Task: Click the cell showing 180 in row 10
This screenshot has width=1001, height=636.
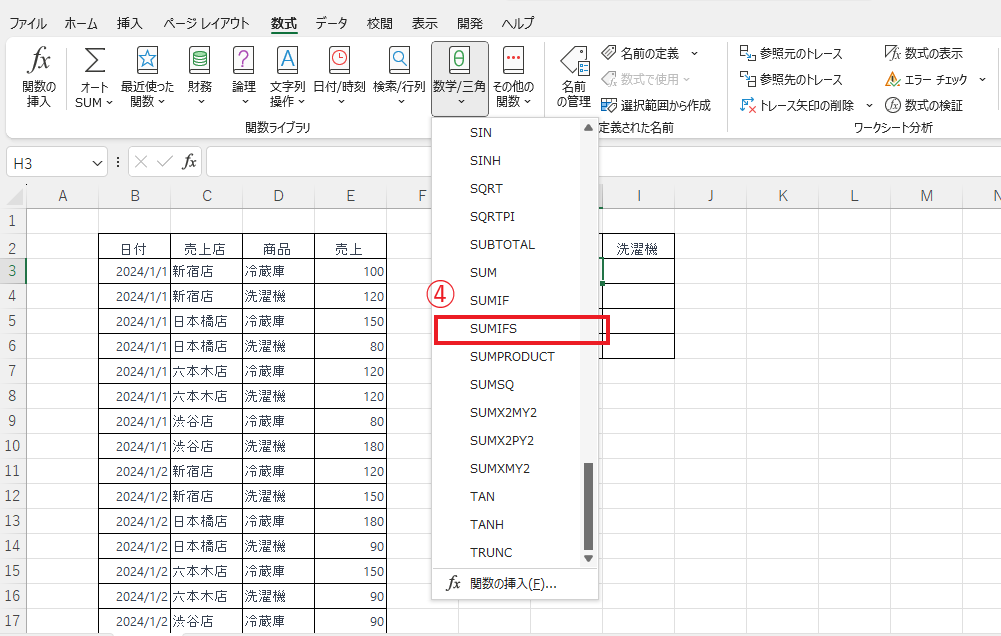Action: pos(350,446)
